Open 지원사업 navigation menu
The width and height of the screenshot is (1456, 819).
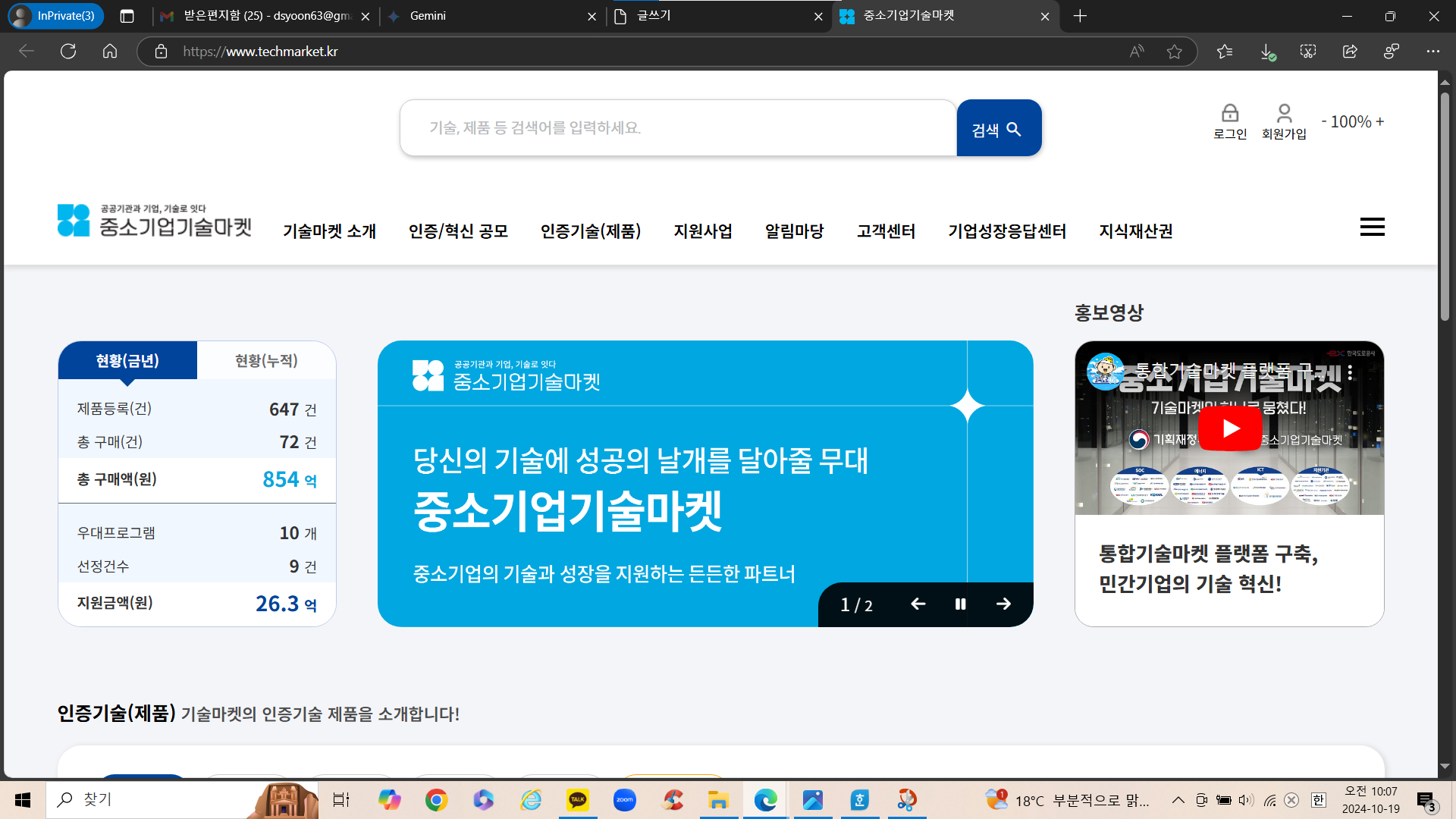[702, 231]
